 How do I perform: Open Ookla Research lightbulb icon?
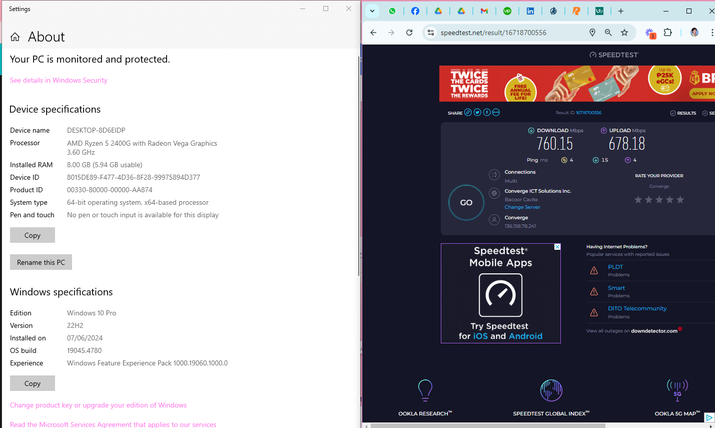pos(425,391)
